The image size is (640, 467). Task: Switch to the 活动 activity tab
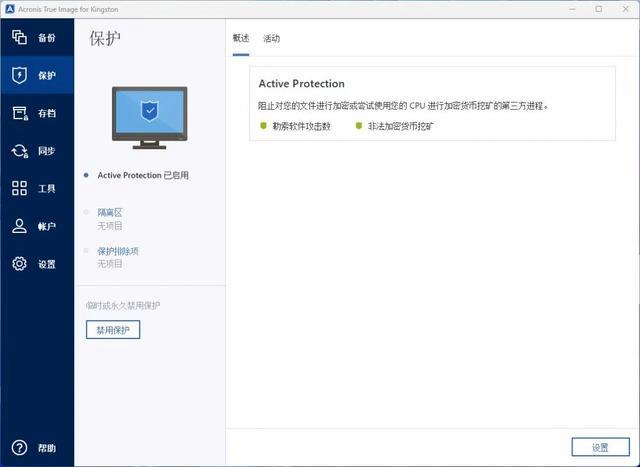click(271, 38)
